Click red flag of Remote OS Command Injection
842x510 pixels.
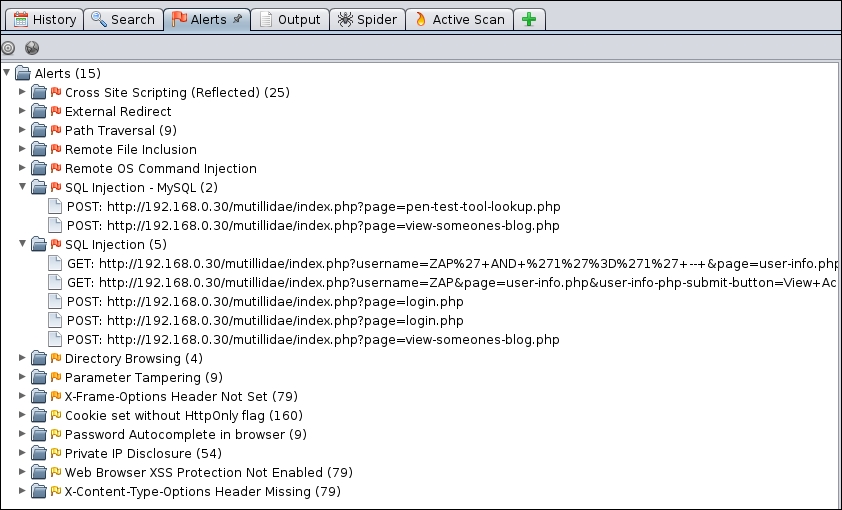56,169
